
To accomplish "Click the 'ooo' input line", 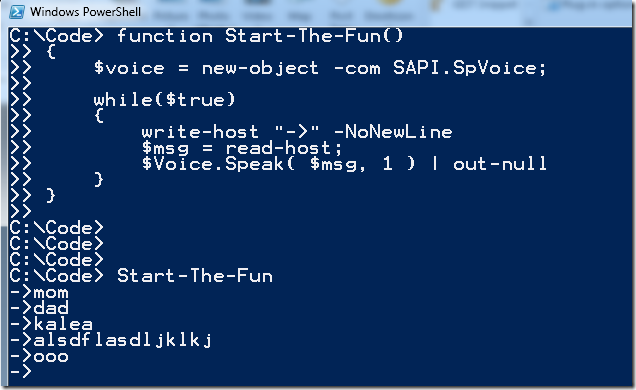I will (39, 356).
